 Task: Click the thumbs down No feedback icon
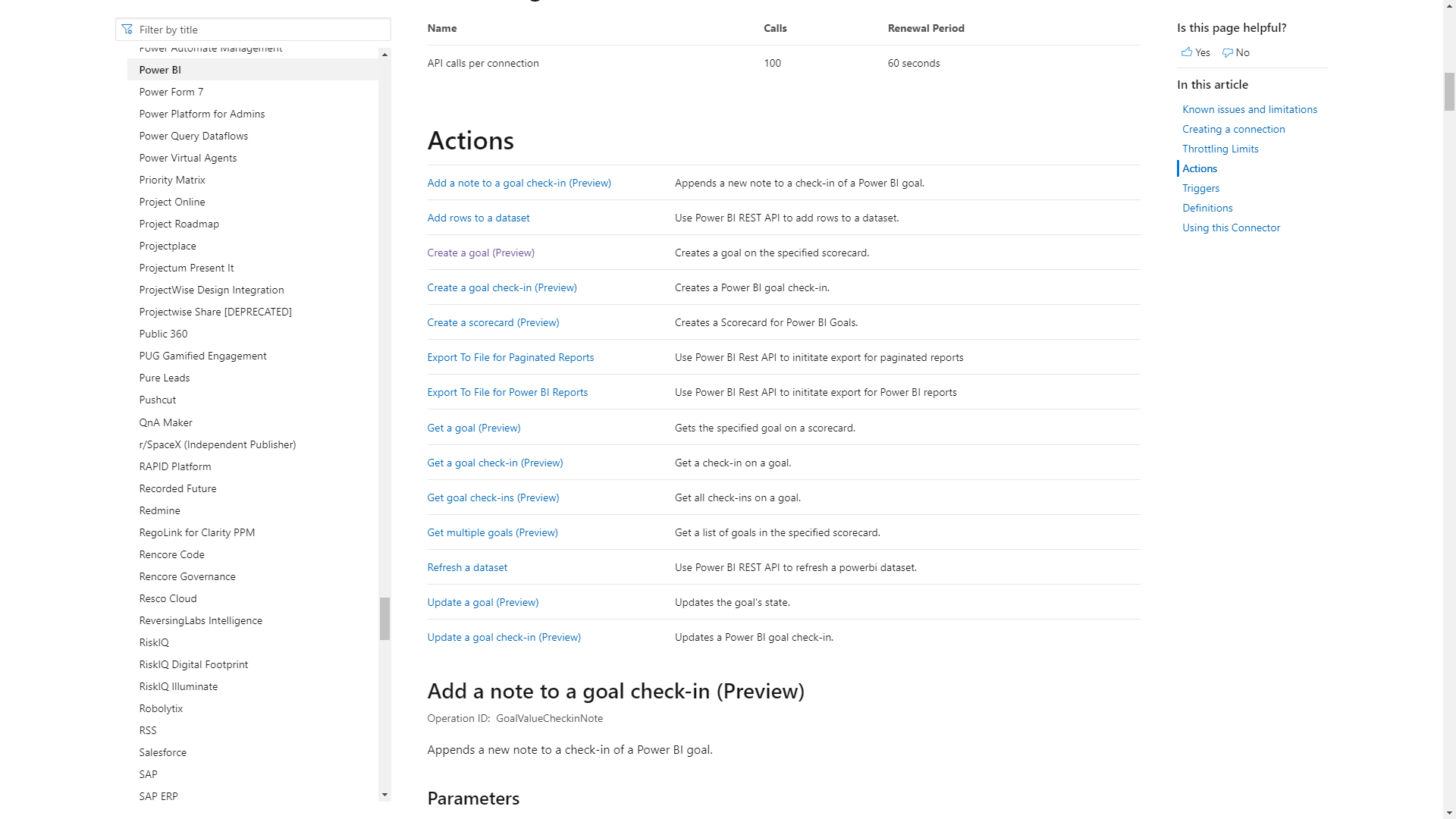(1228, 52)
